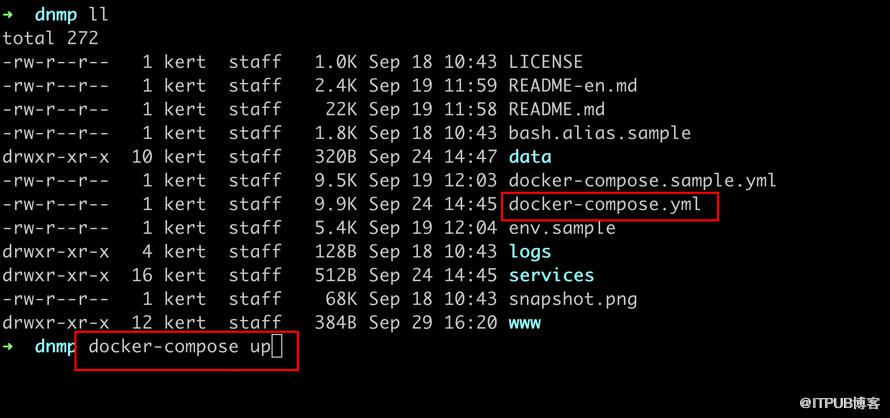Click the services directory name
Viewport: 890px width, 418px height.
pyautogui.click(x=551, y=275)
